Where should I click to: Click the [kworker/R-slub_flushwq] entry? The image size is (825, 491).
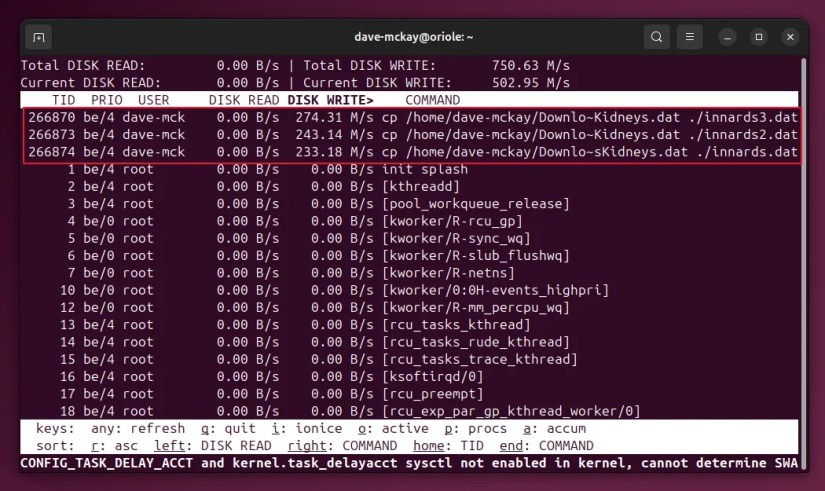476,256
